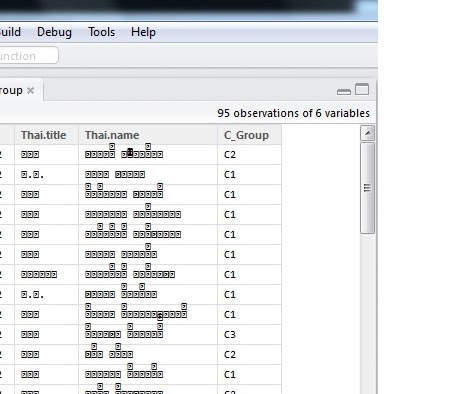This screenshot has width=451, height=394.
Task: Open the Help menu
Action: click(143, 32)
